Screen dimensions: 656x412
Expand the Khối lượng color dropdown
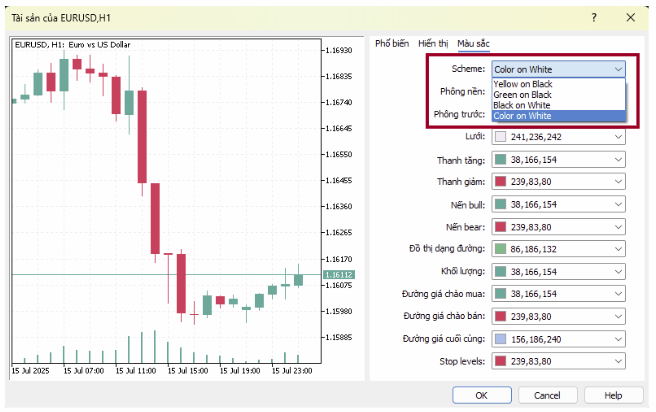click(x=619, y=271)
